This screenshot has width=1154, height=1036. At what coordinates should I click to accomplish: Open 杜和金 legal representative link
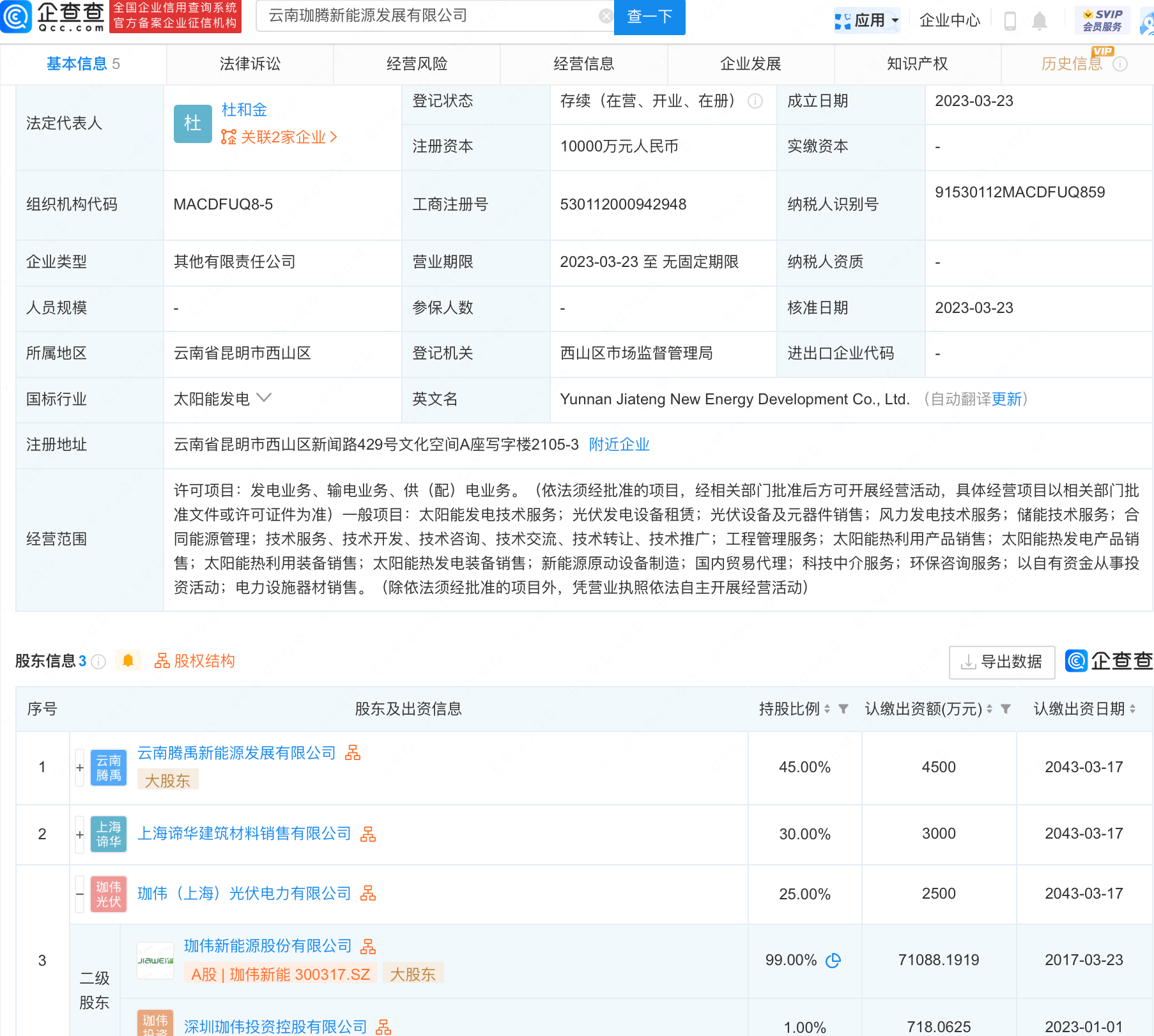(x=244, y=110)
